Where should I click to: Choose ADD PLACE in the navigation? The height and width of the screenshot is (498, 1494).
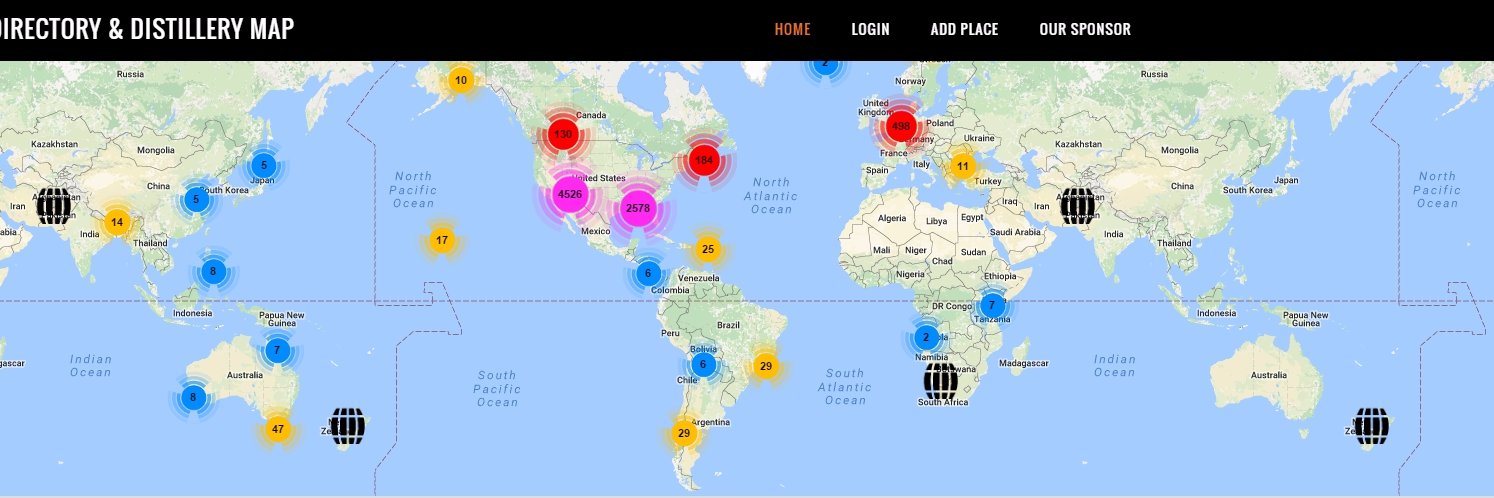pos(964,29)
